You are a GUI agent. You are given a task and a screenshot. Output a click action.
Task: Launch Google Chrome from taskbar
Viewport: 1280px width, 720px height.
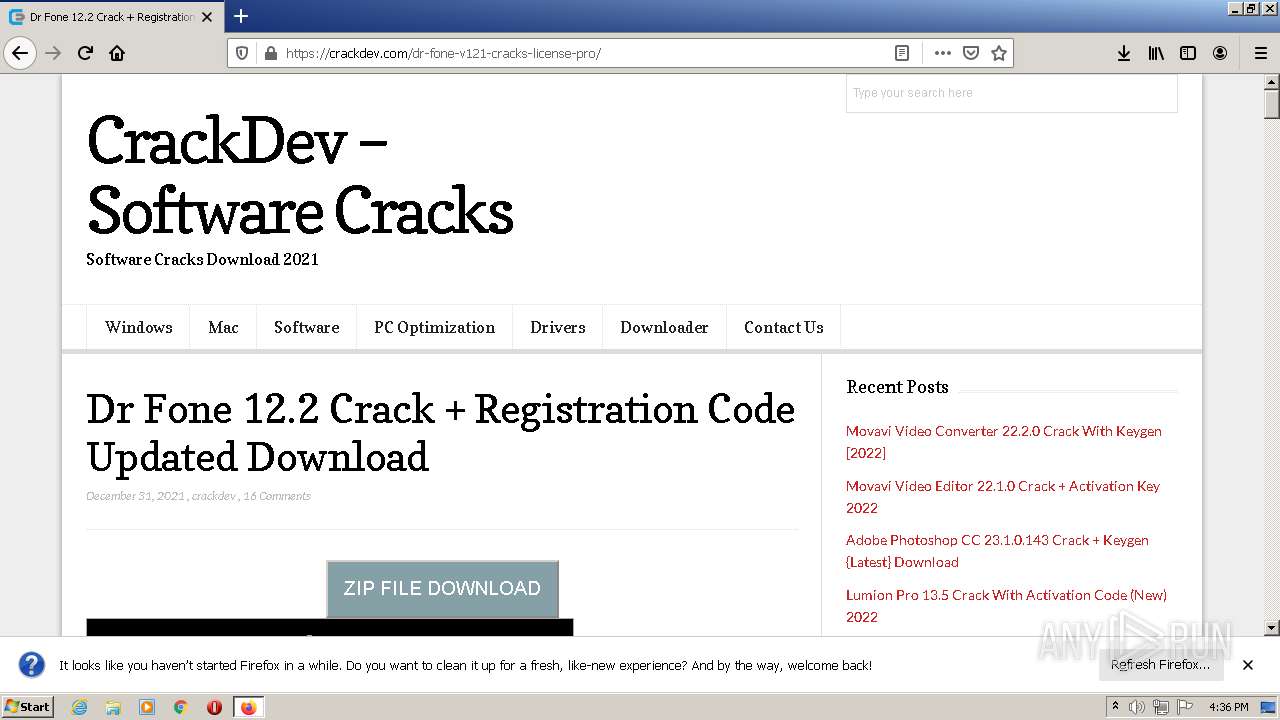[x=181, y=707]
